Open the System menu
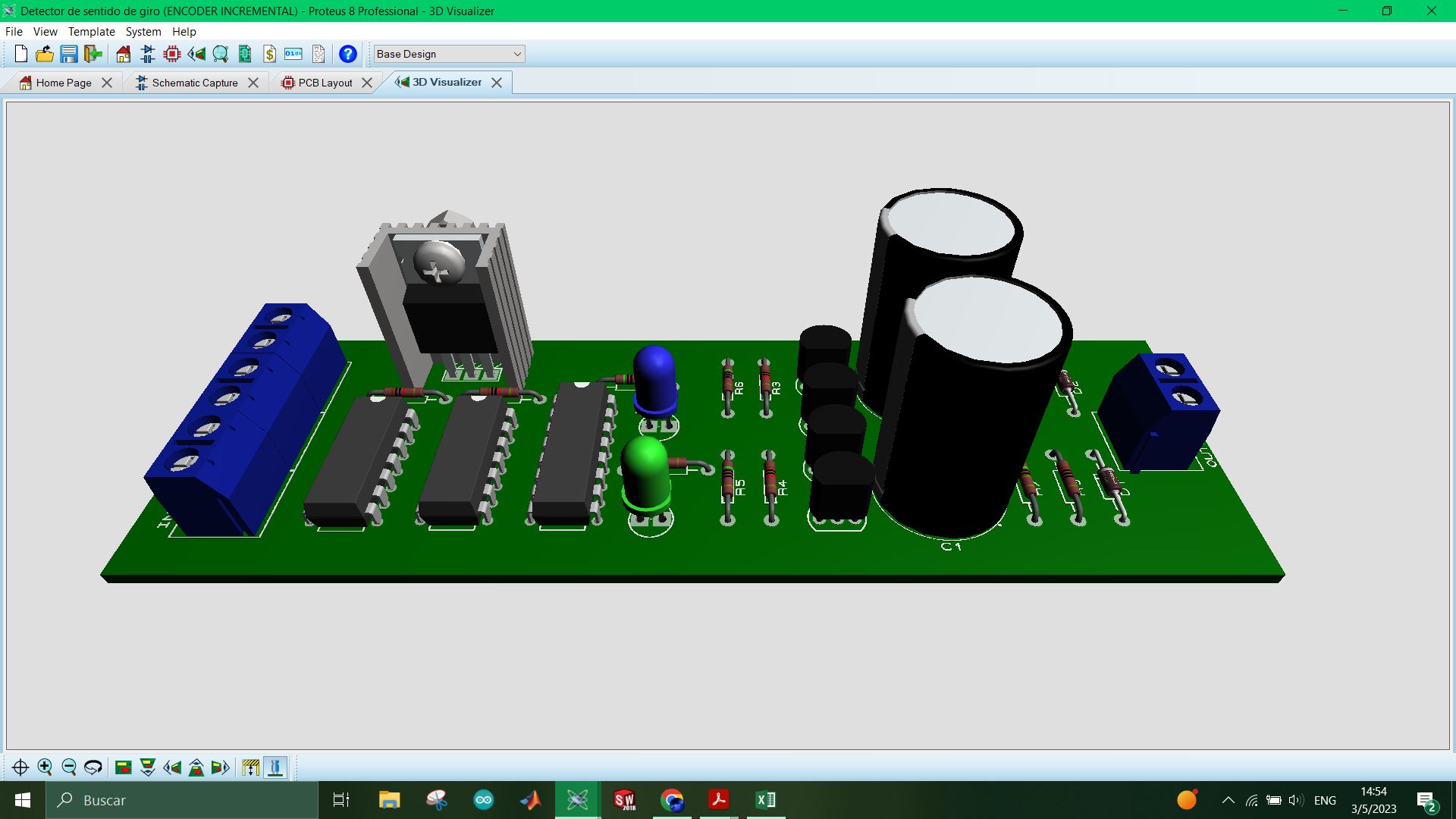Image resolution: width=1456 pixels, height=819 pixels. (x=143, y=32)
